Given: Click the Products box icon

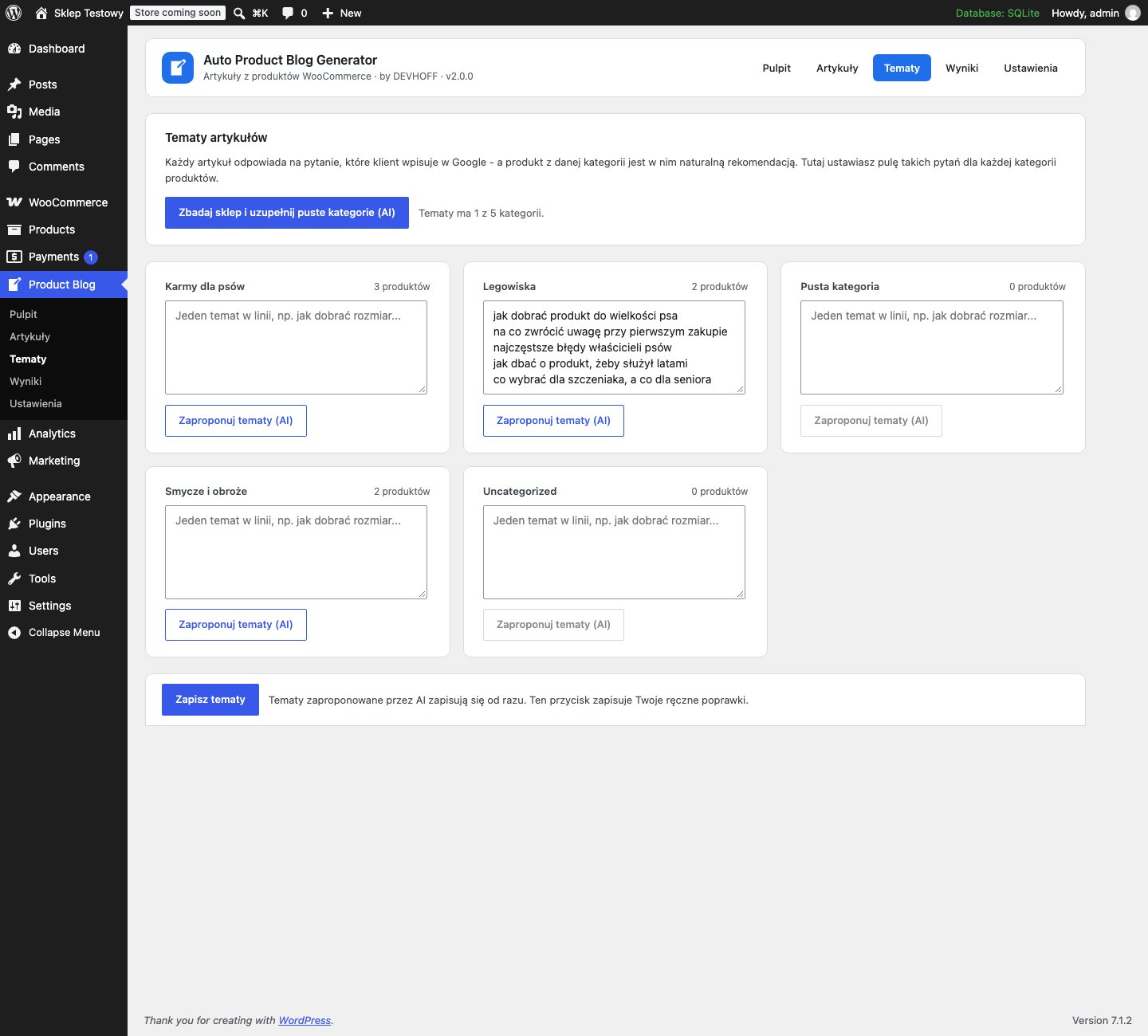Looking at the screenshot, I should 14,230.
